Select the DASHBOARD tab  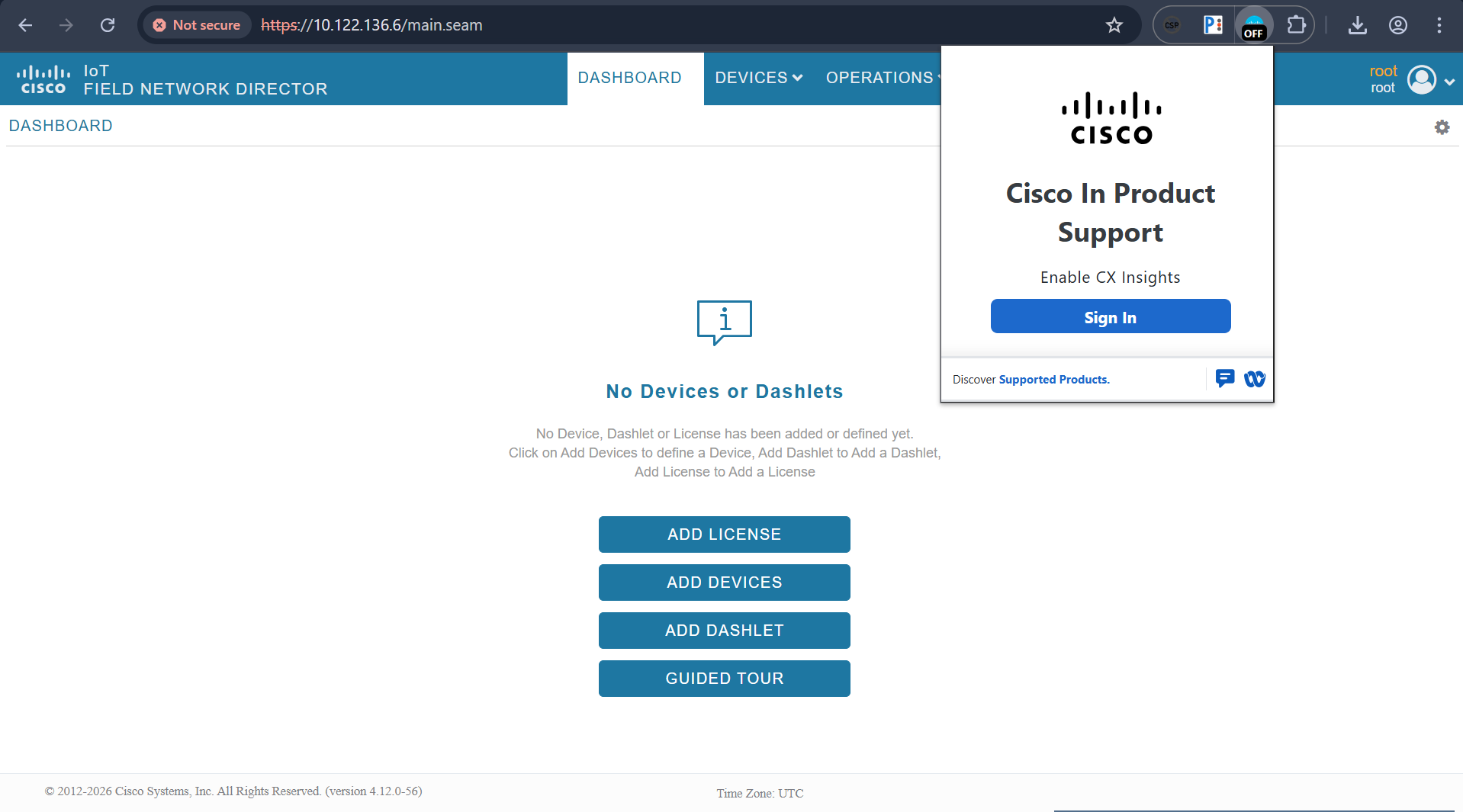(x=629, y=78)
